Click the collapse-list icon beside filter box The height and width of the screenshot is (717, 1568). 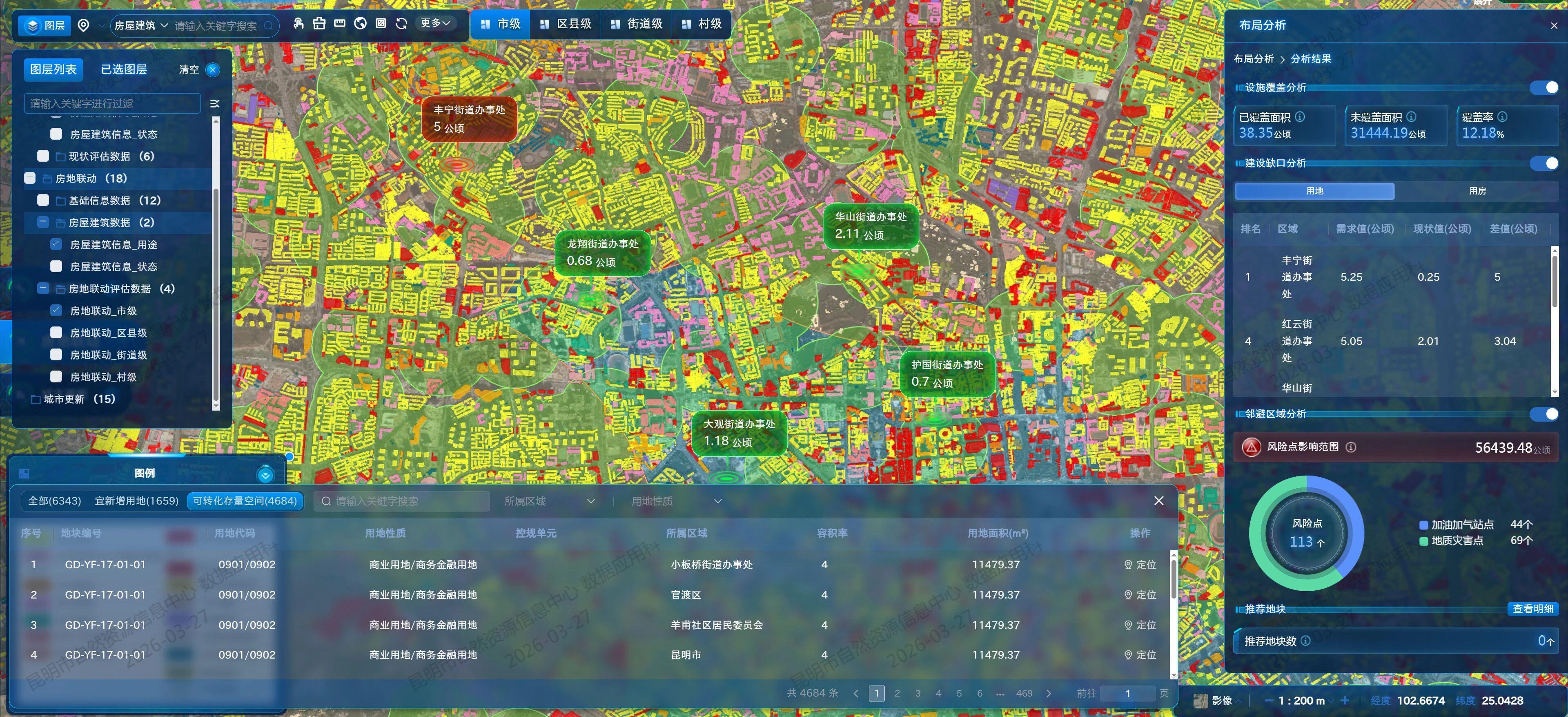pyautogui.click(x=214, y=103)
